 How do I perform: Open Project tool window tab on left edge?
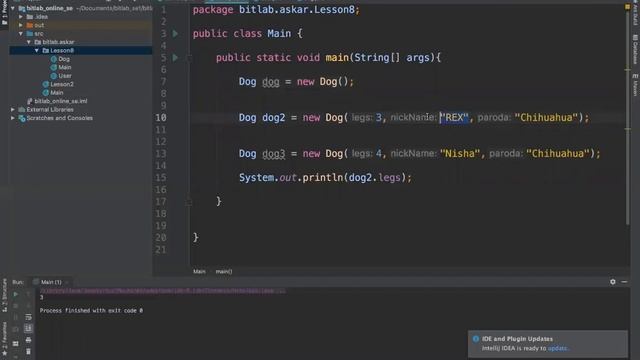coord(4,13)
